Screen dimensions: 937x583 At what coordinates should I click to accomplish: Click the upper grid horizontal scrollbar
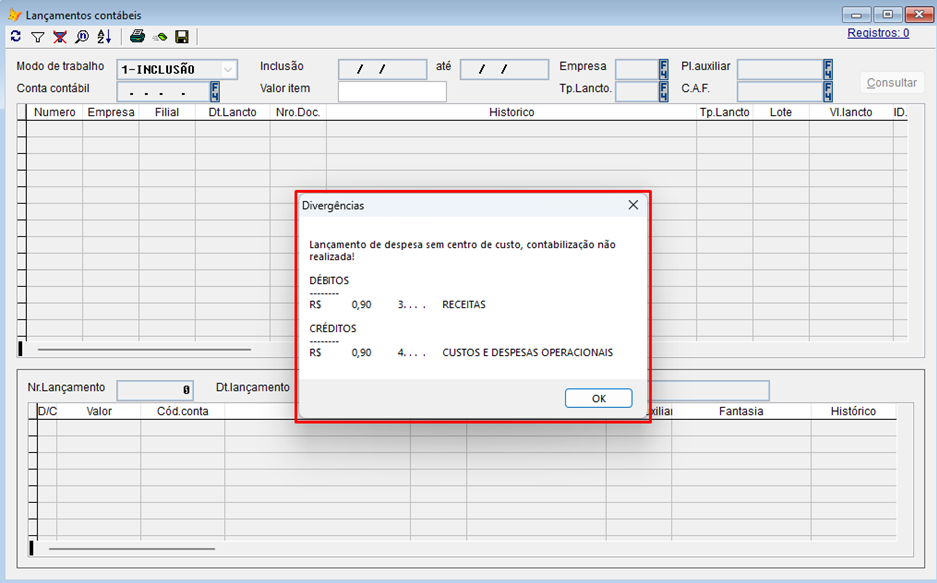[x=144, y=350]
